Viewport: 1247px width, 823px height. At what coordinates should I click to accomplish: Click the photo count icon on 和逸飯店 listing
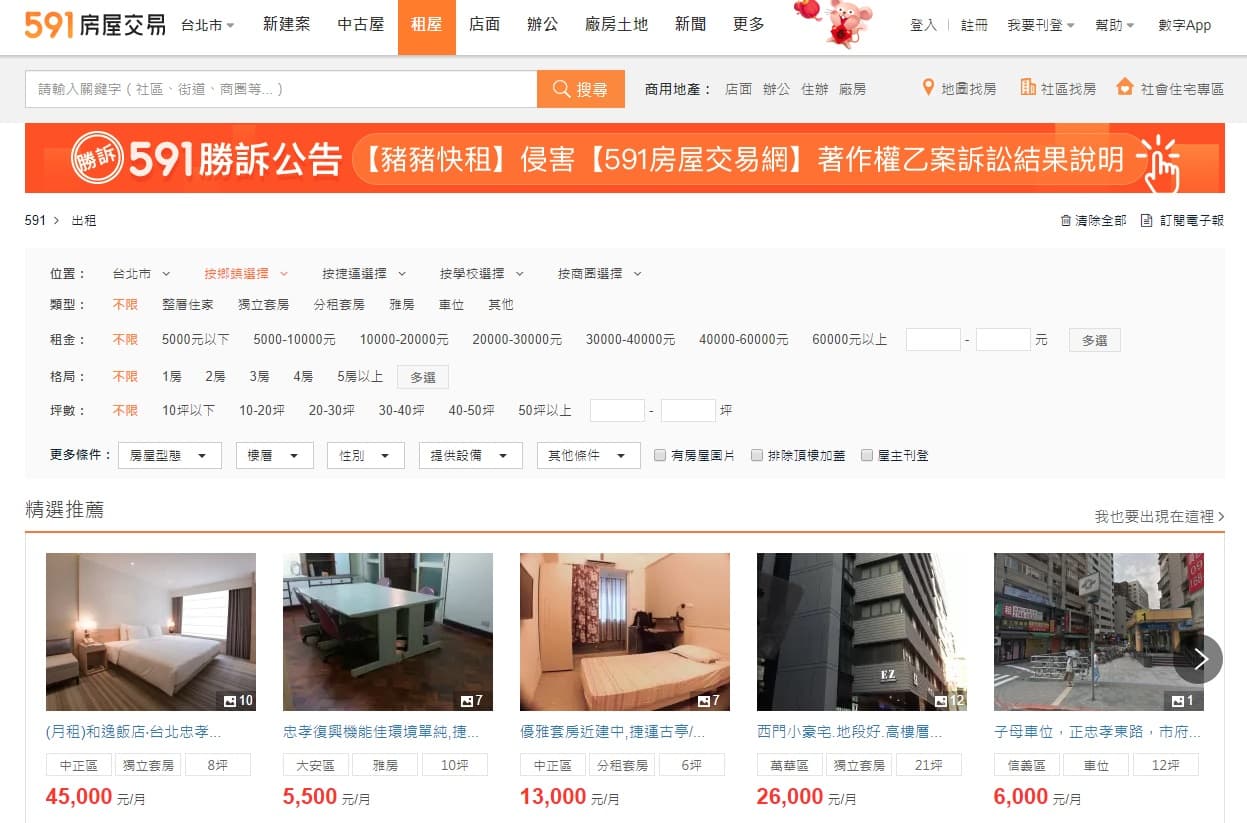click(229, 700)
